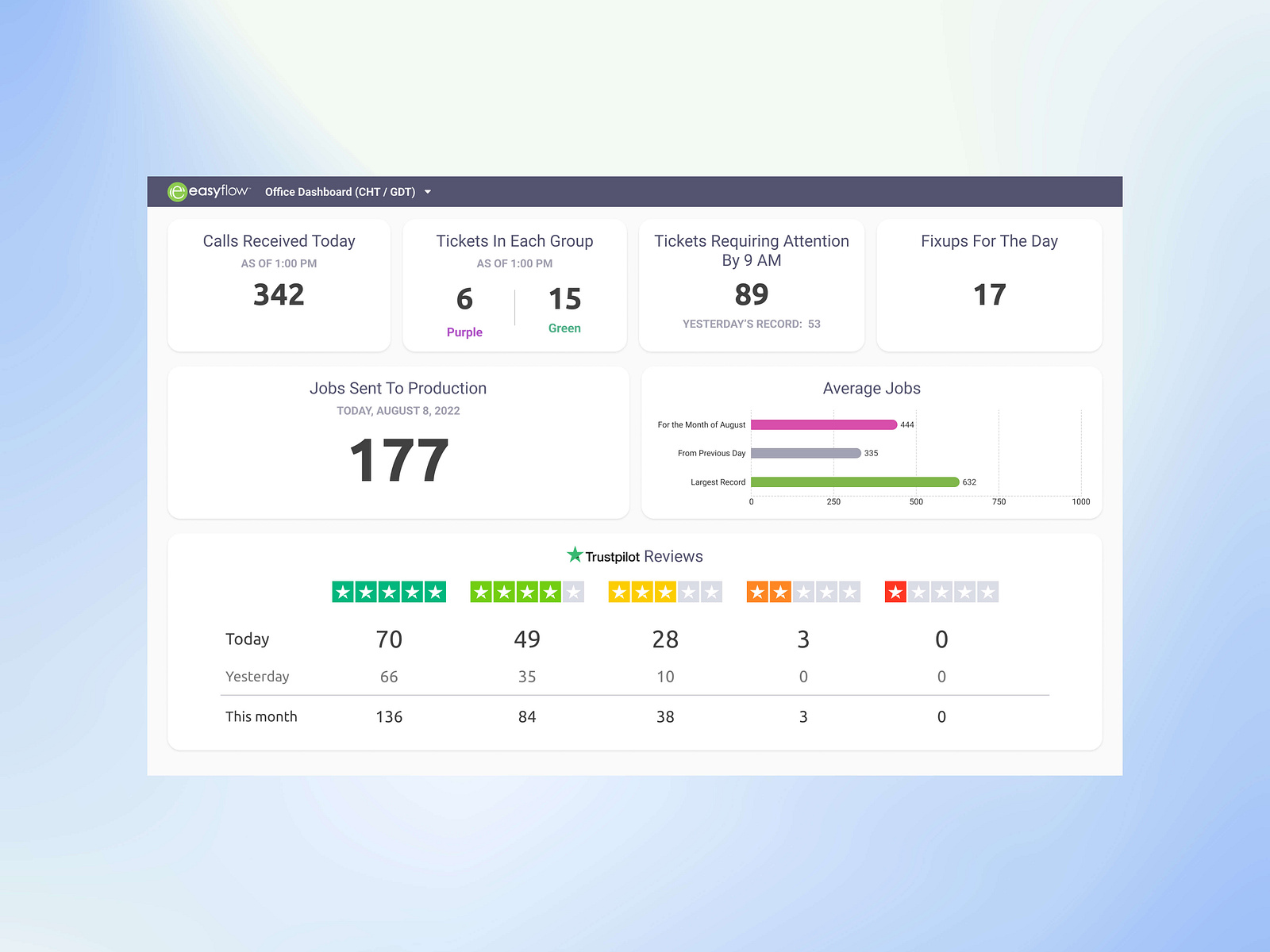Expand the dashboard selector chevron
The image size is (1270, 952).
tap(427, 191)
